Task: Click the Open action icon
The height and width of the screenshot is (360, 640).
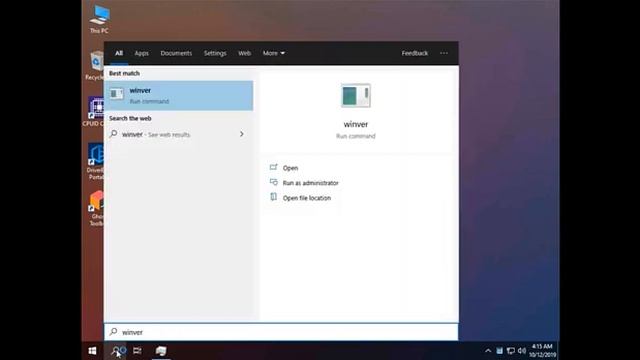Action: [273, 167]
